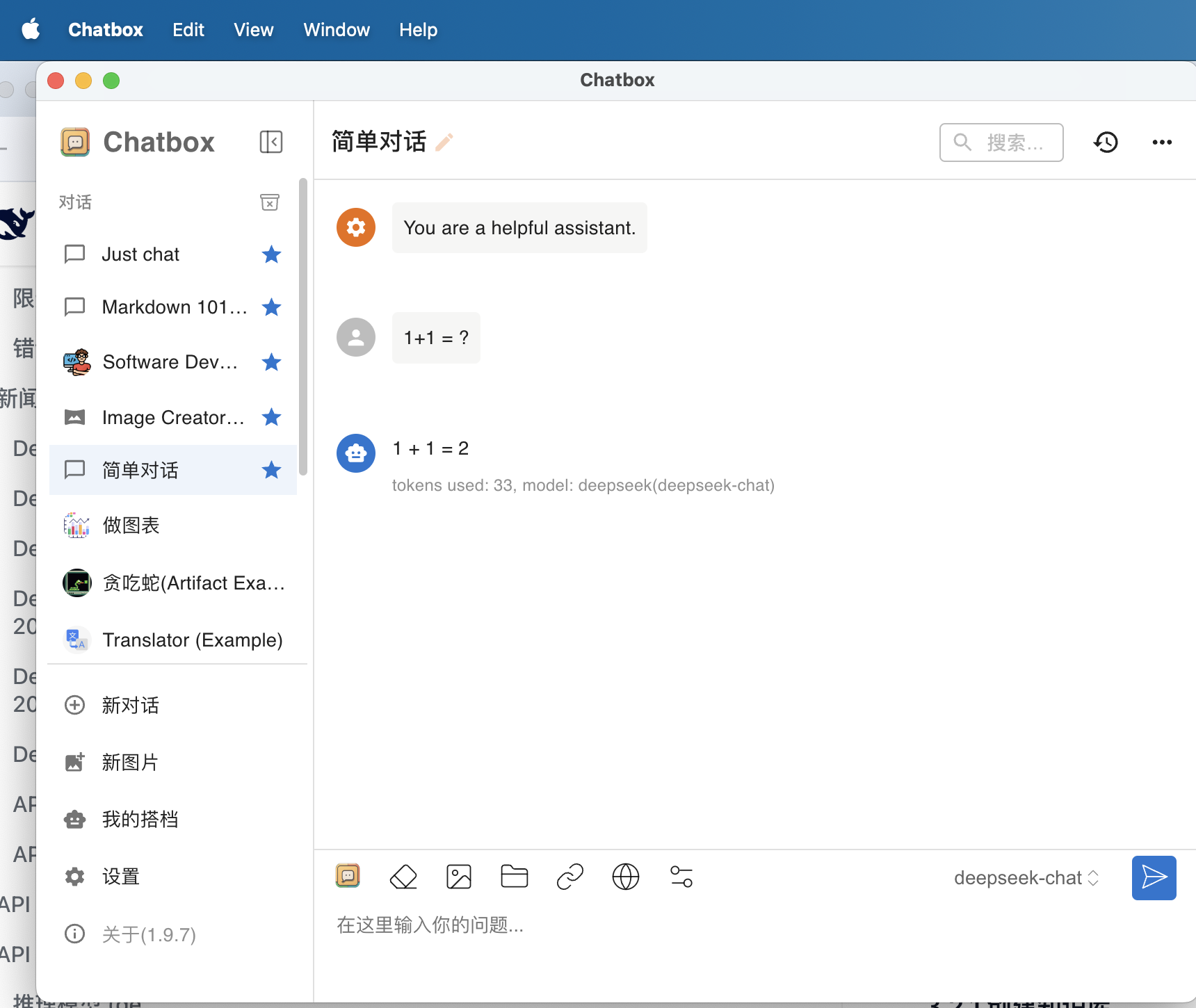Click the gray user avatar icon
The height and width of the screenshot is (1008, 1196).
tap(356, 337)
